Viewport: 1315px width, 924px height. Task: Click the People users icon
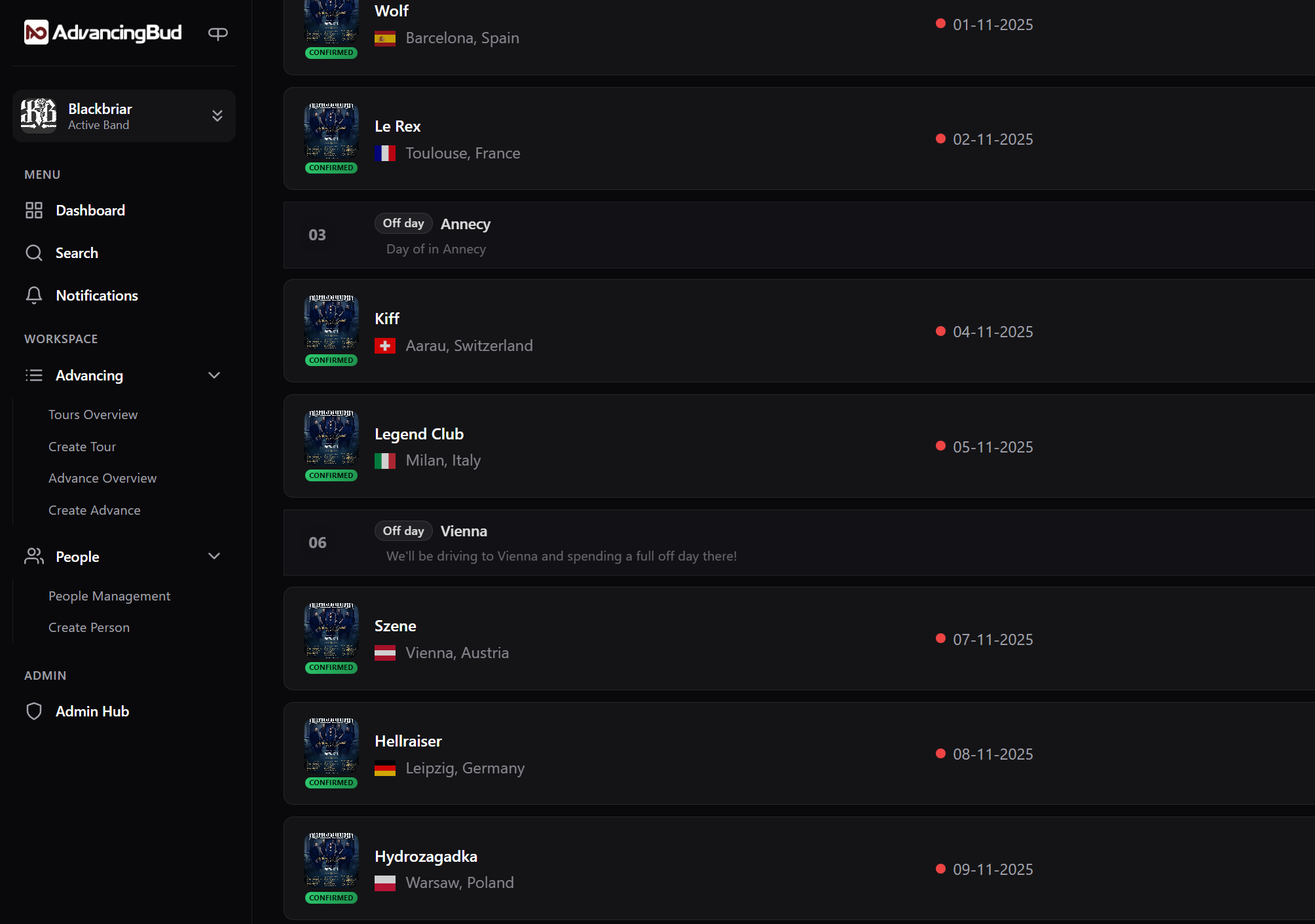[34, 556]
